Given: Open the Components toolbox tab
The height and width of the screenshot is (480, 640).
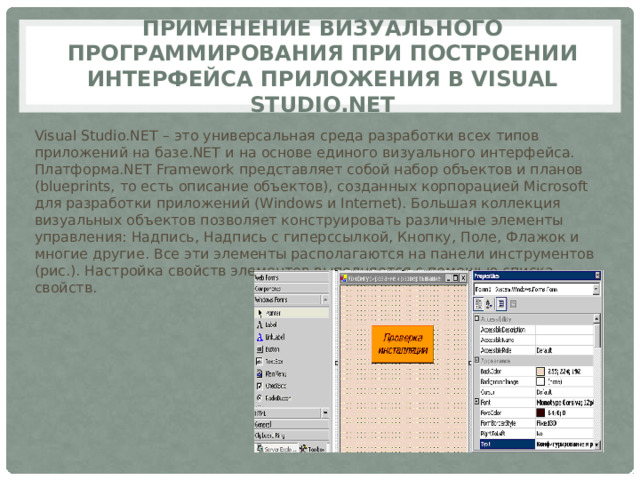Looking at the screenshot, I should 291,289.
